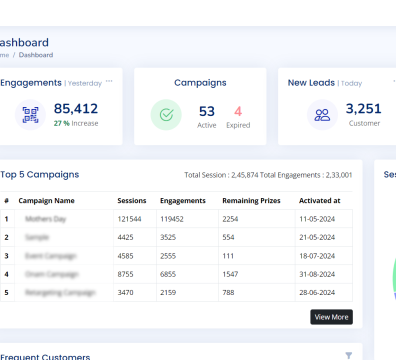Image resolution: width=396 pixels, height=360 pixels.
Task: Select sessions value 3470
Action: [x=125, y=293]
